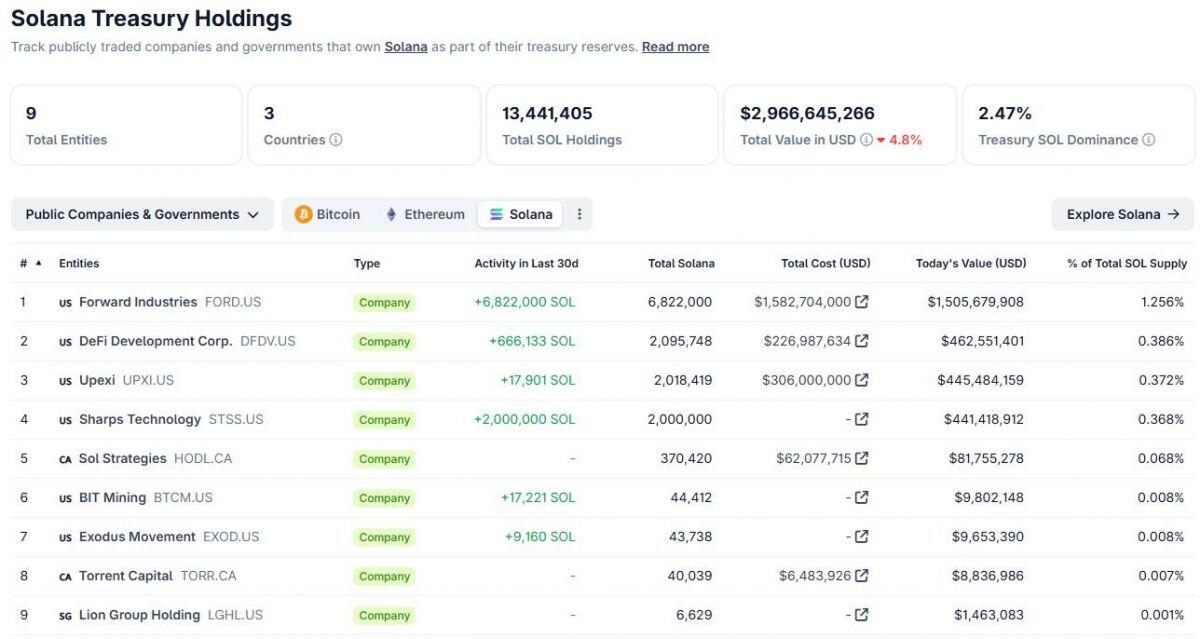Image resolution: width=1200 pixels, height=639 pixels.
Task: Expand Public Companies & Governments dropdown
Action: coord(142,214)
